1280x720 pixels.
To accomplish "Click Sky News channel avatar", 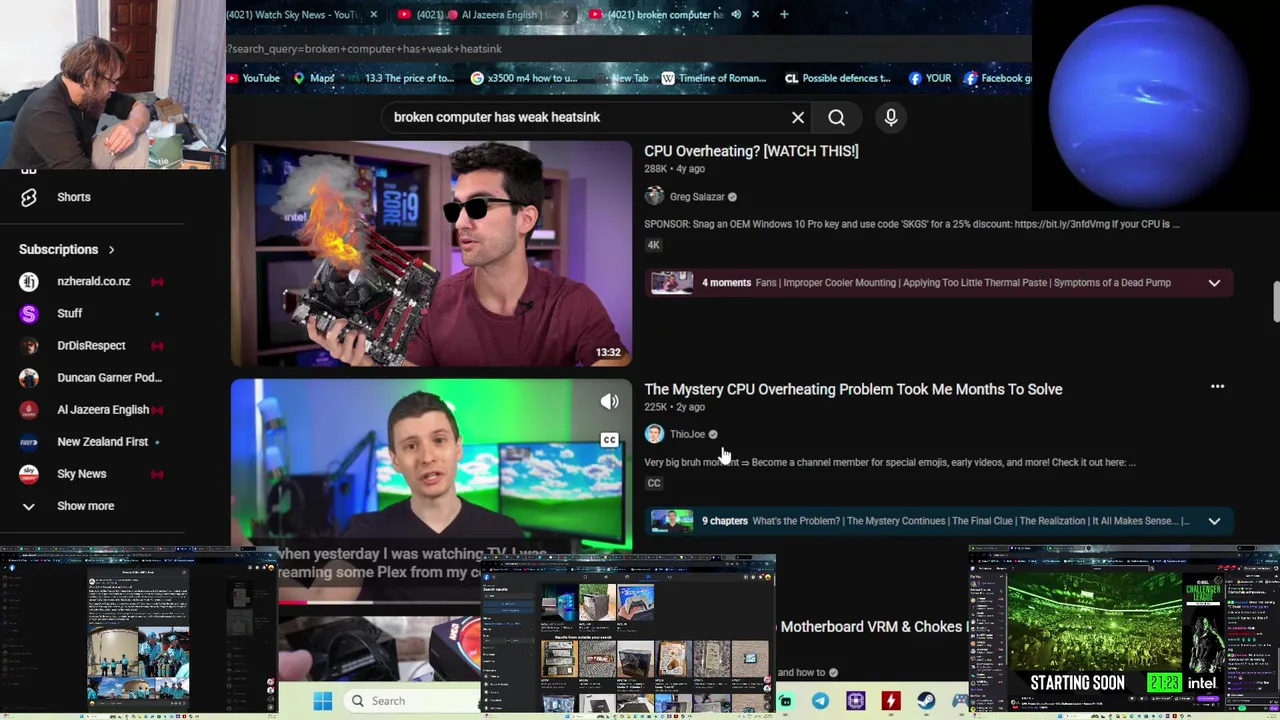I will pyautogui.click(x=29, y=473).
